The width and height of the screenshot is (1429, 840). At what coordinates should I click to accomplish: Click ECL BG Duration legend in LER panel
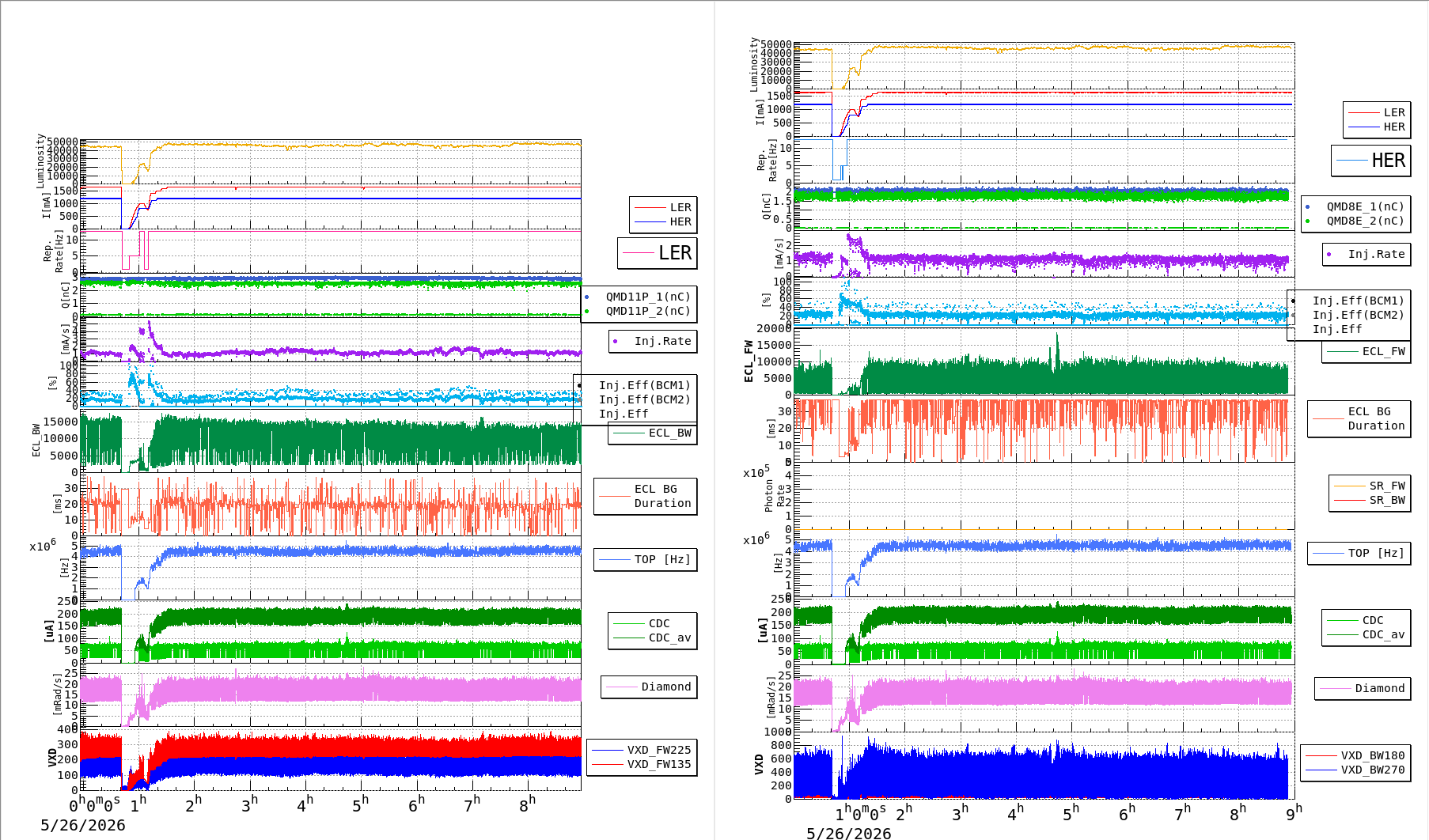point(662,496)
